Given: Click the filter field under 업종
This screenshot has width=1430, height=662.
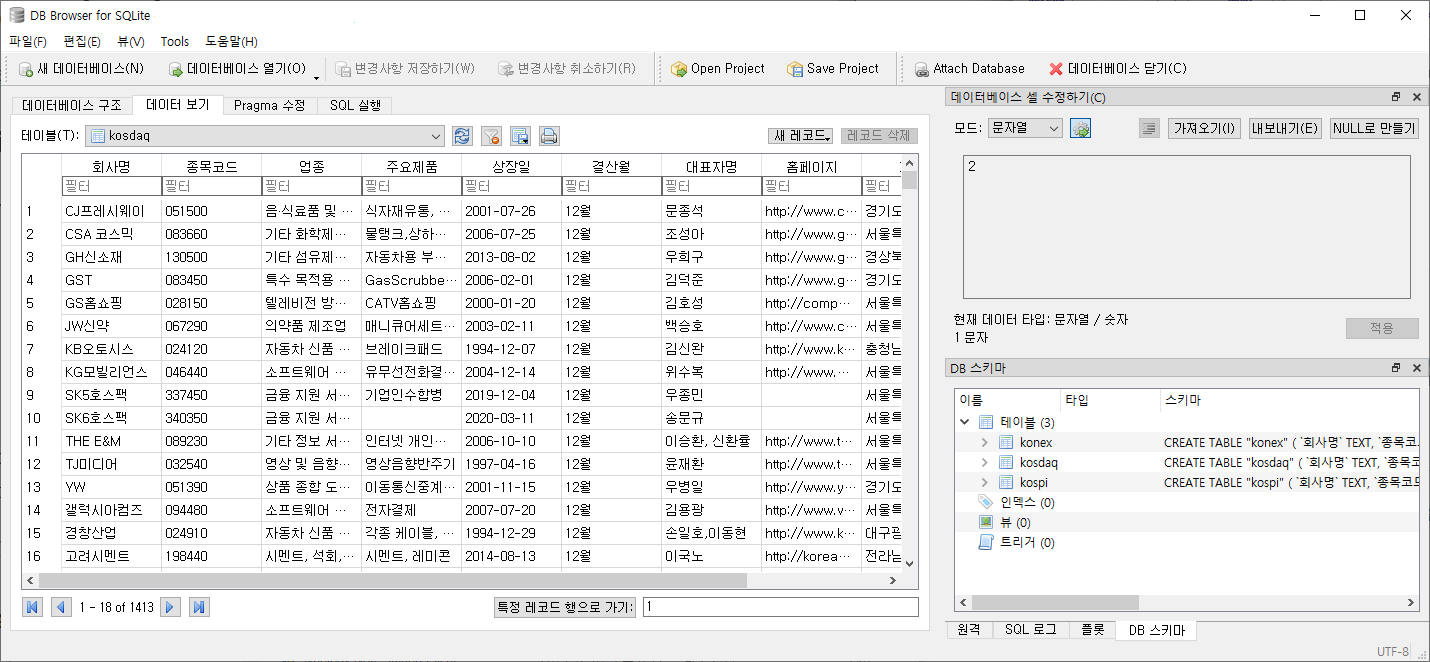Looking at the screenshot, I should pos(311,186).
